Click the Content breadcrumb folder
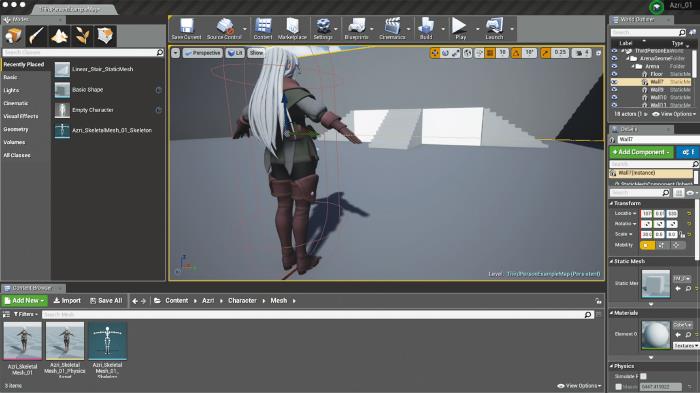 pos(177,301)
